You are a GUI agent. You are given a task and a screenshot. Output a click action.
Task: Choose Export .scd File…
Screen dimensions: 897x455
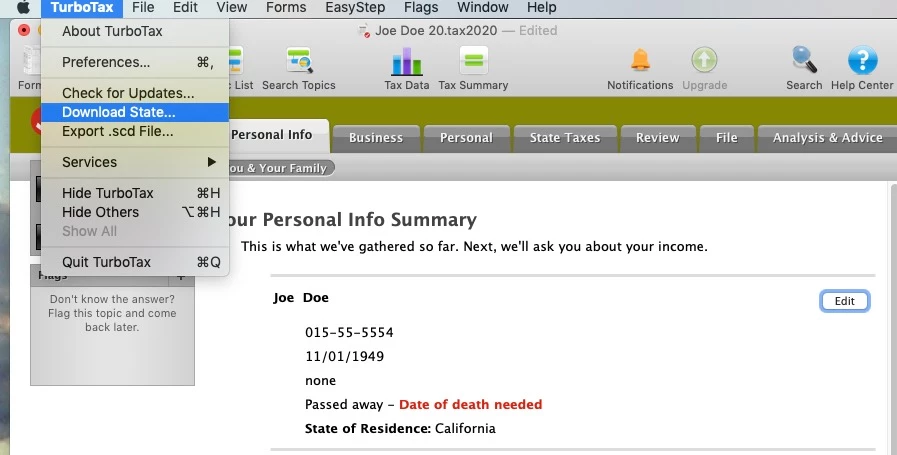[135, 131]
